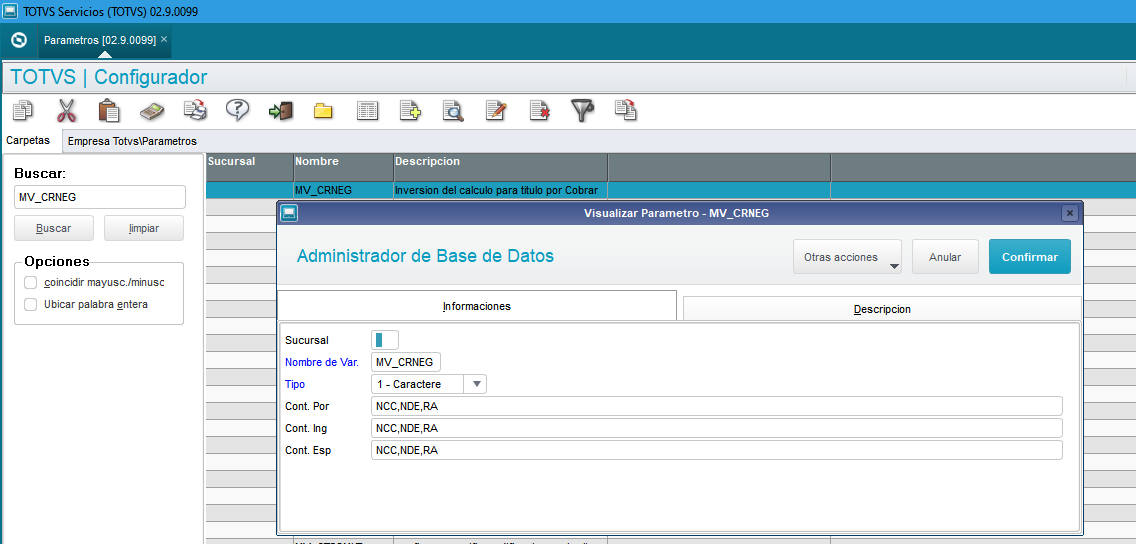Click the Copy toolbar icon
This screenshot has height=544, width=1136.
pos(24,111)
